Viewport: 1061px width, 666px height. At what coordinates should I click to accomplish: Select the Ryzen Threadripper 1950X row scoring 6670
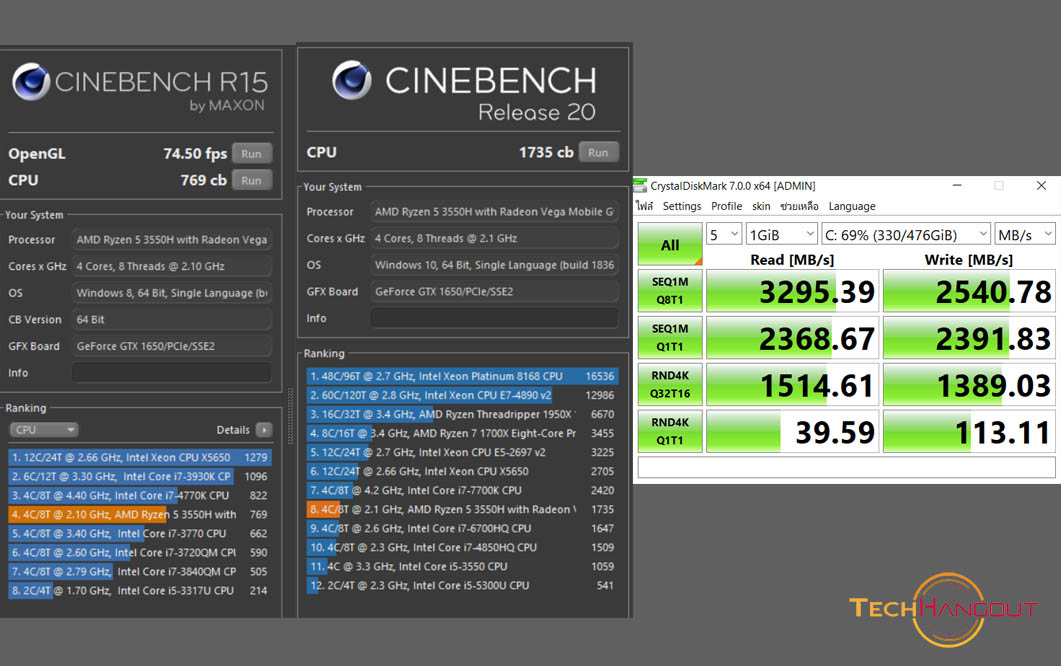point(462,414)
